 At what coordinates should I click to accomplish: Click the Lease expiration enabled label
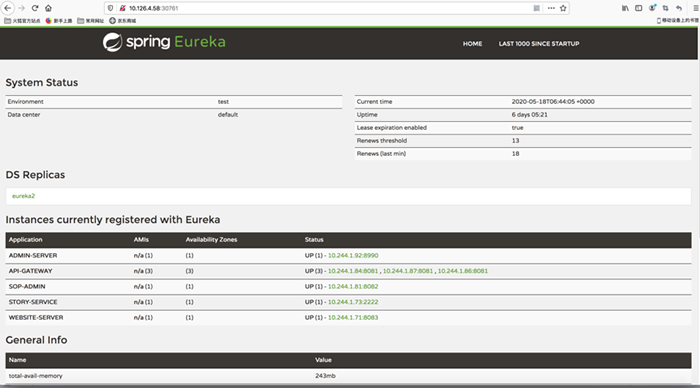pyautogui.click(x=392, y=128)
